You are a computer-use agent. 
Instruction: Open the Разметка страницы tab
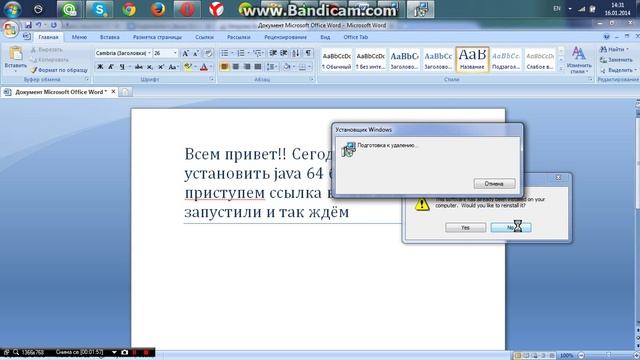coord(157,37)
